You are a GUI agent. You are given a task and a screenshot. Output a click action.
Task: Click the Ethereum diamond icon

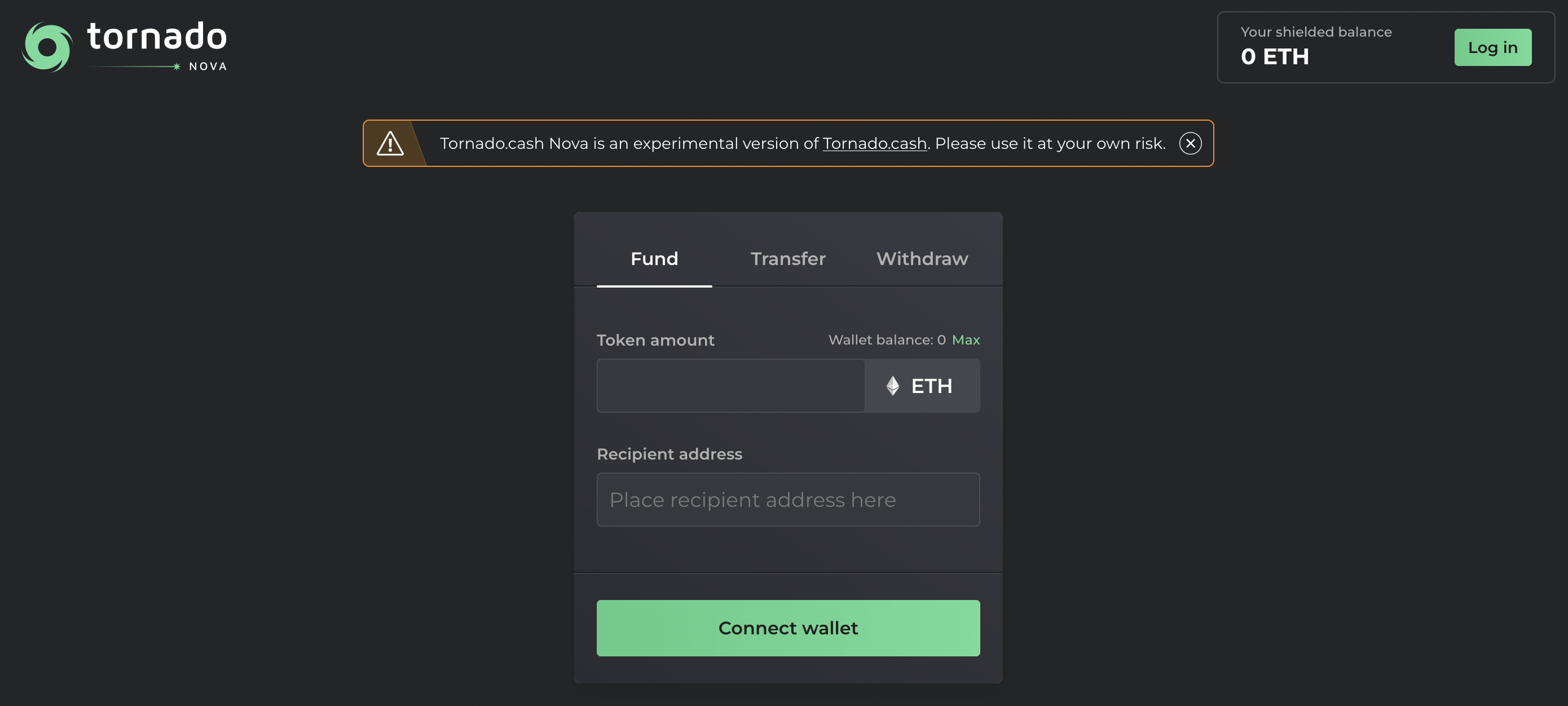click(892, 386)
